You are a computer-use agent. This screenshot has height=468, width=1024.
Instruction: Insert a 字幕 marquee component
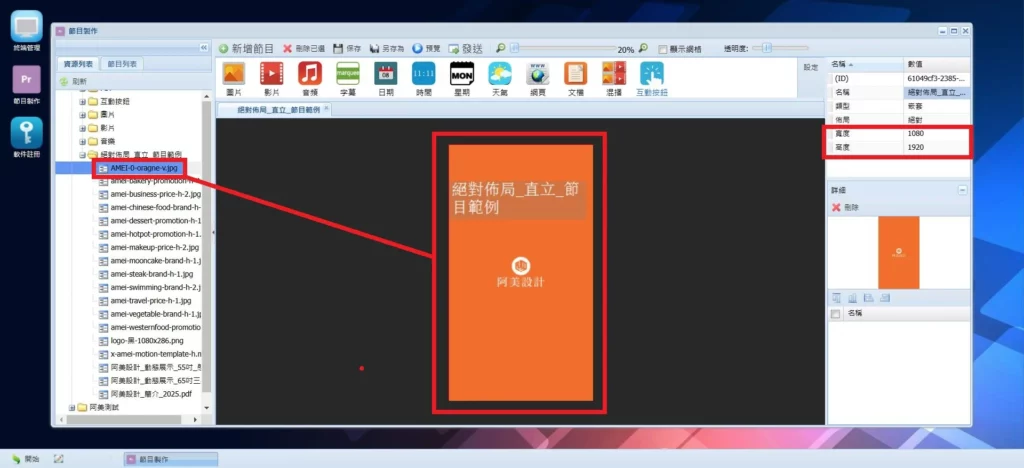click(x=347, y=74)
